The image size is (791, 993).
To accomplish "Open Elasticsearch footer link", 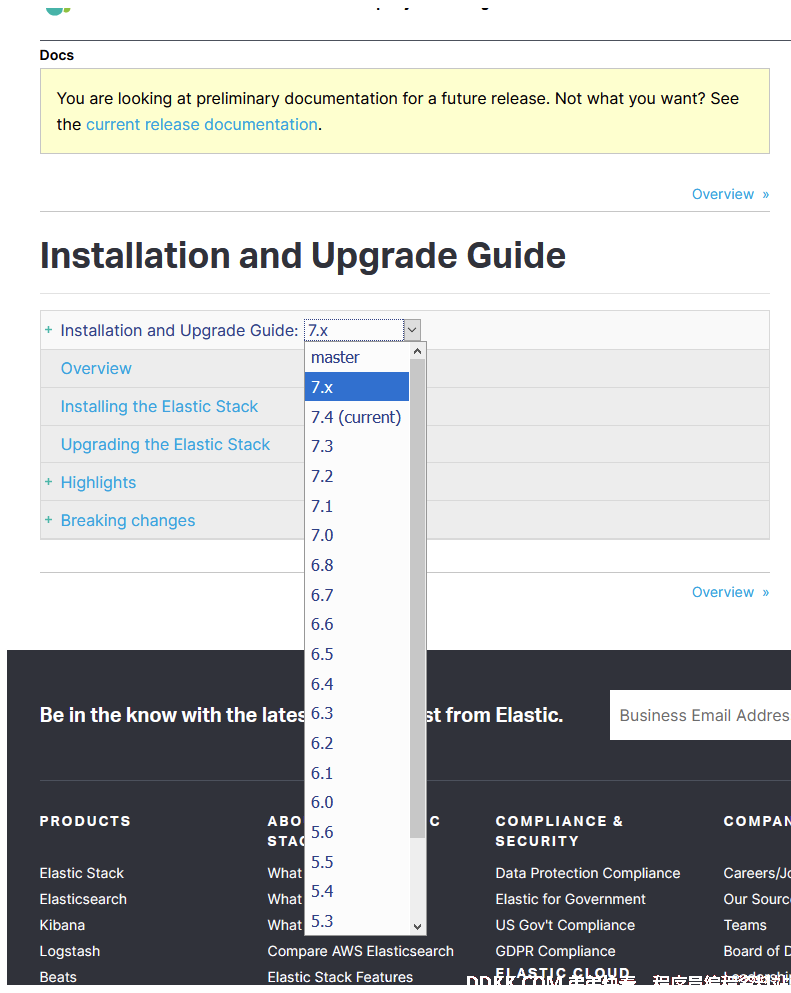I will 83,899.
